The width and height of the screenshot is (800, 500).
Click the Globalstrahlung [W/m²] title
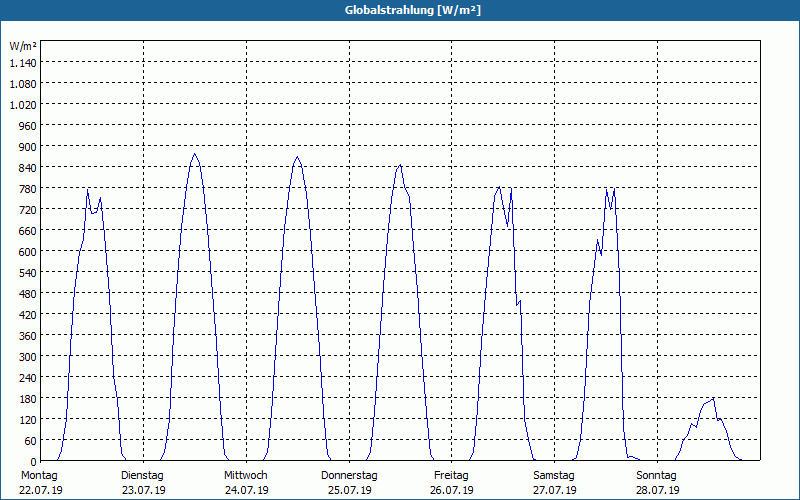[x=412, y=10]
